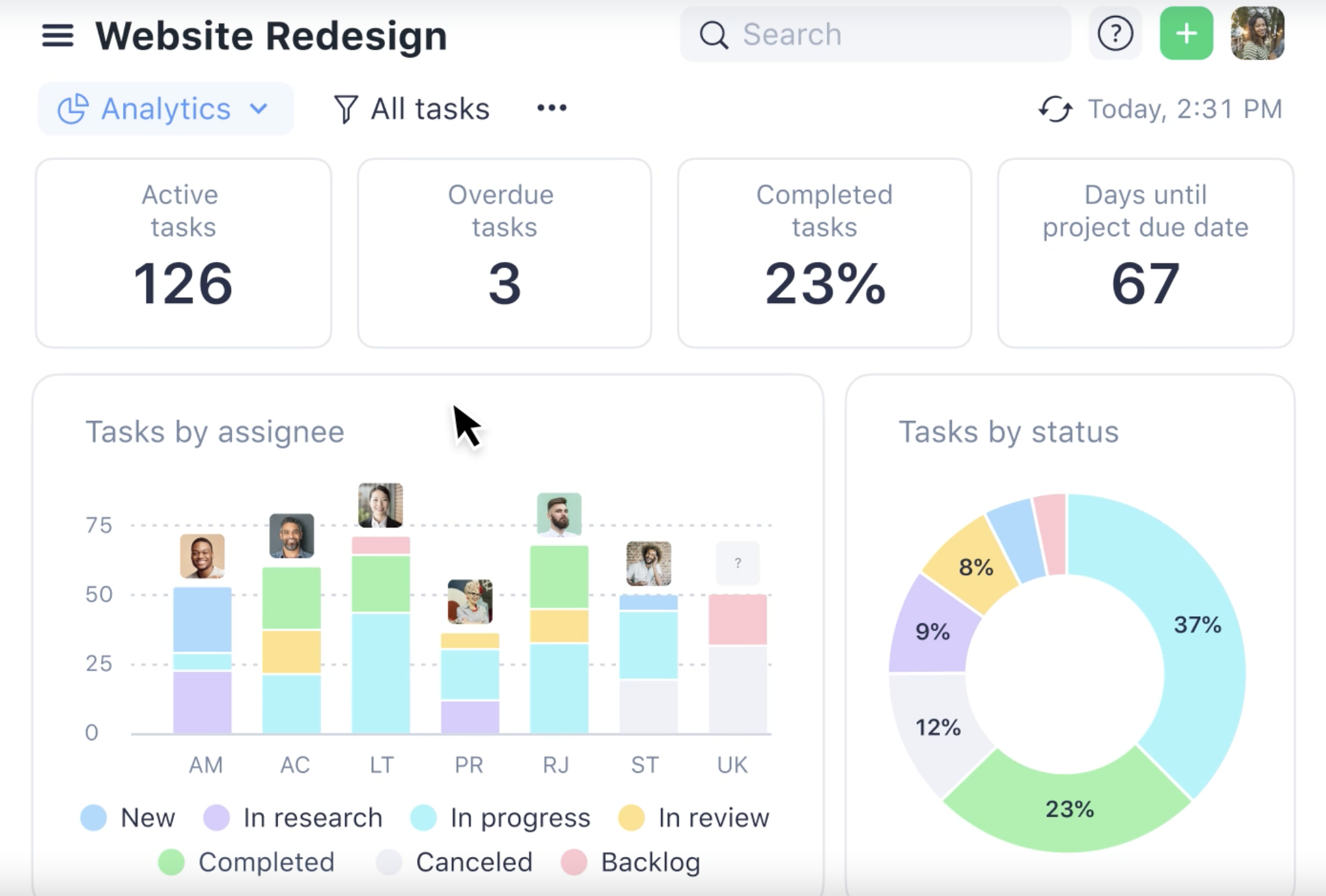Image resolution: width=1326 pixels, height=896 pixels.
Task: Click the help question mark icon
Action: click(x=1115, y=34)
